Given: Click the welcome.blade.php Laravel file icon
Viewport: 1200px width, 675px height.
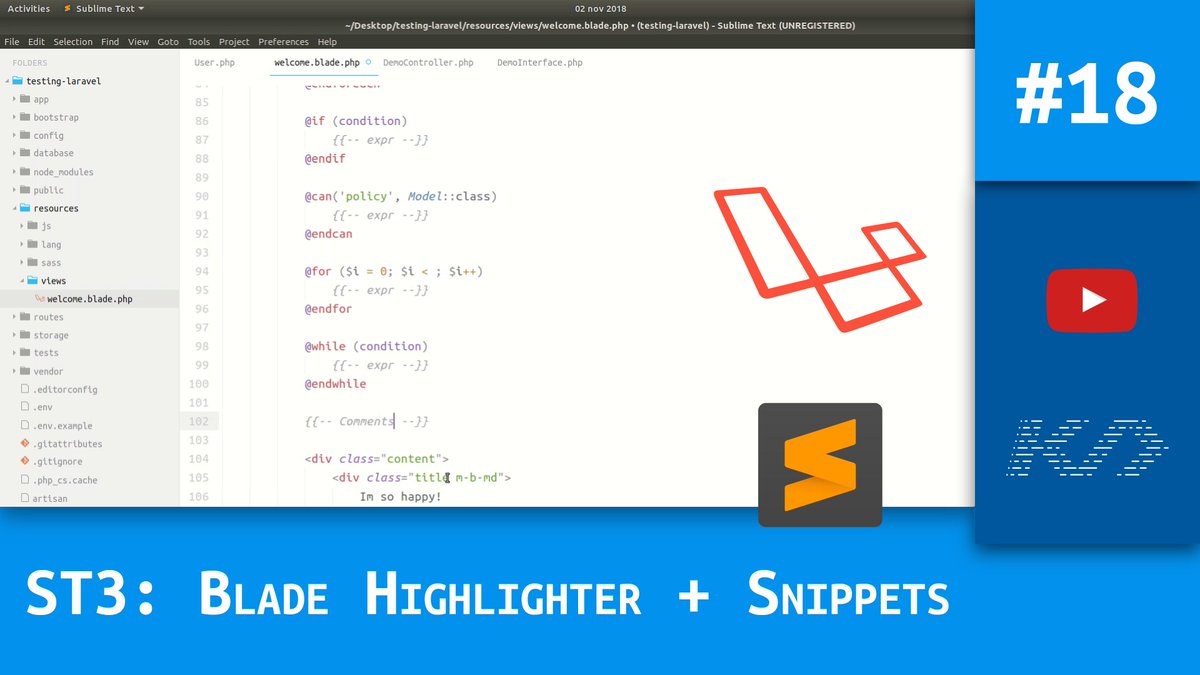Looking at the screenshot, I should [39, 299].
